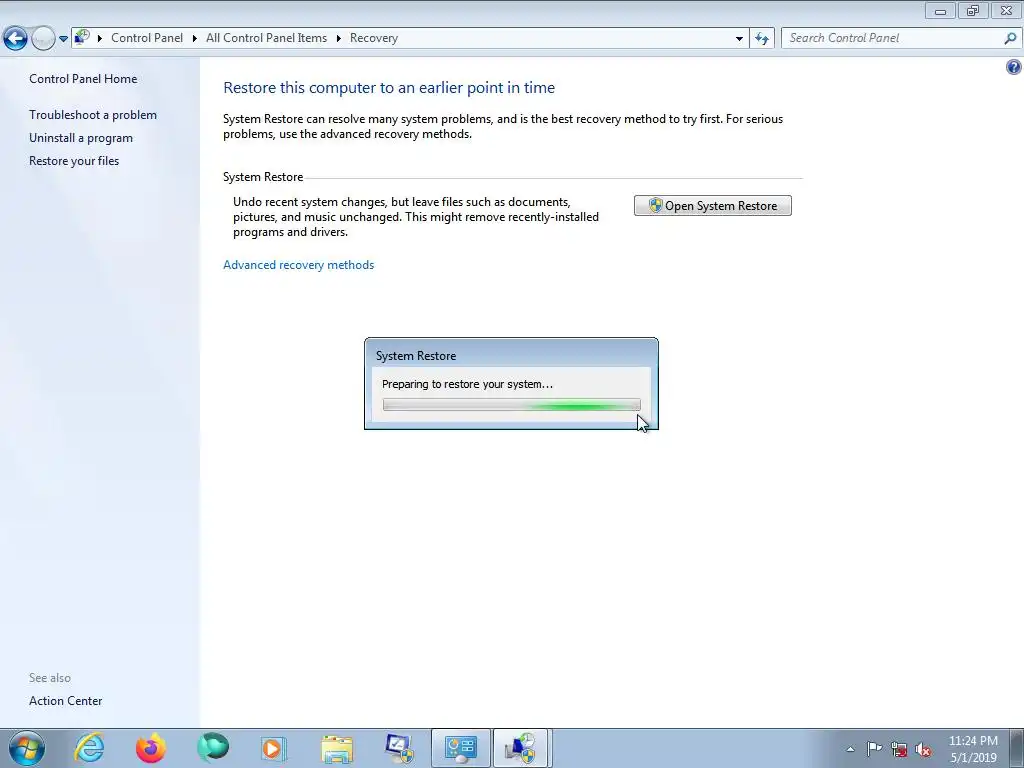This screenshot has width=1024, height=768.
Task: Select All Control Panel Items breadcrumb
Action: pos(266,38)
